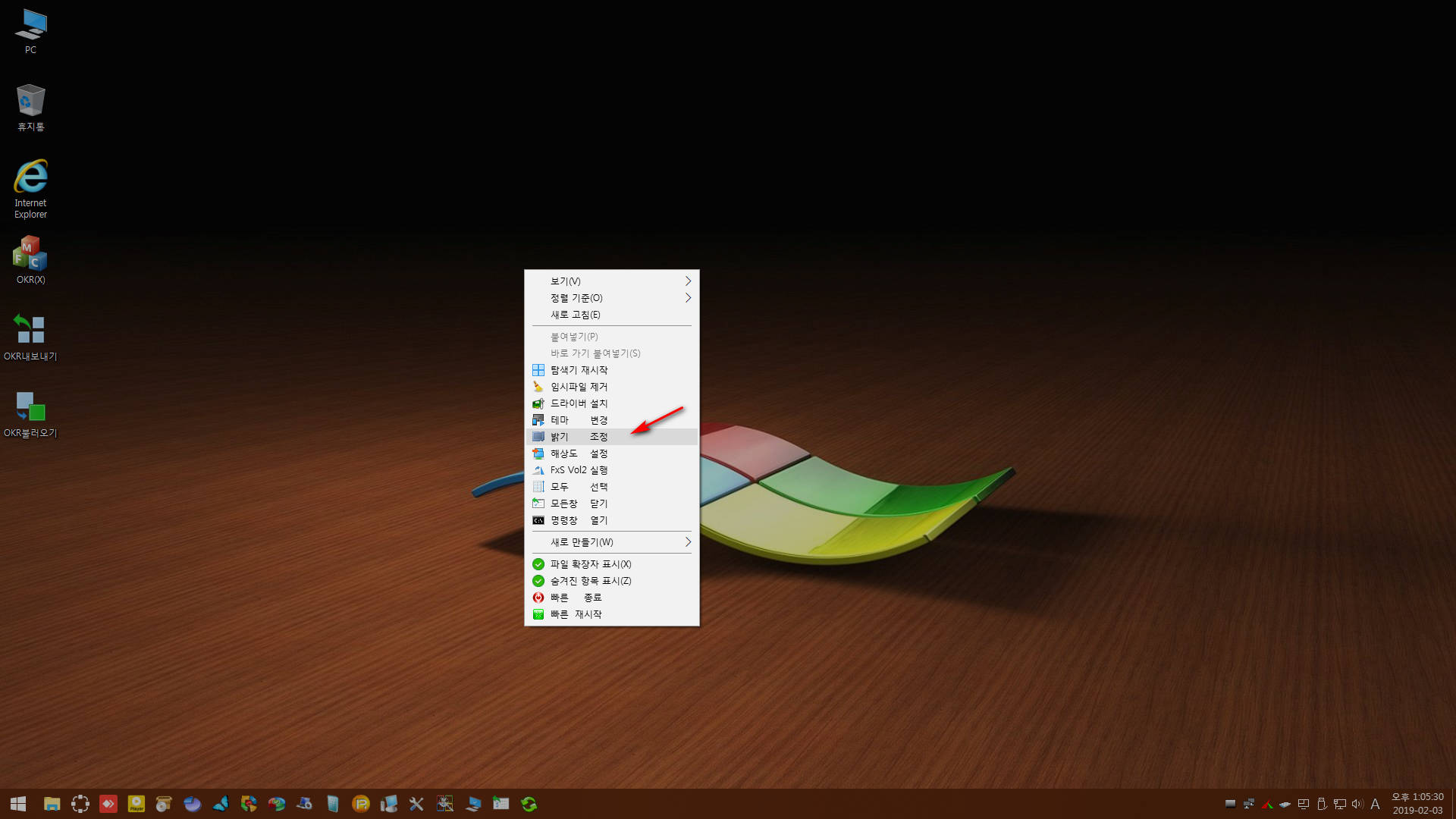Launch the blue butterfly taskbar icon
The width and height of the screenshot is (1456, 819).
coord(221,804)
